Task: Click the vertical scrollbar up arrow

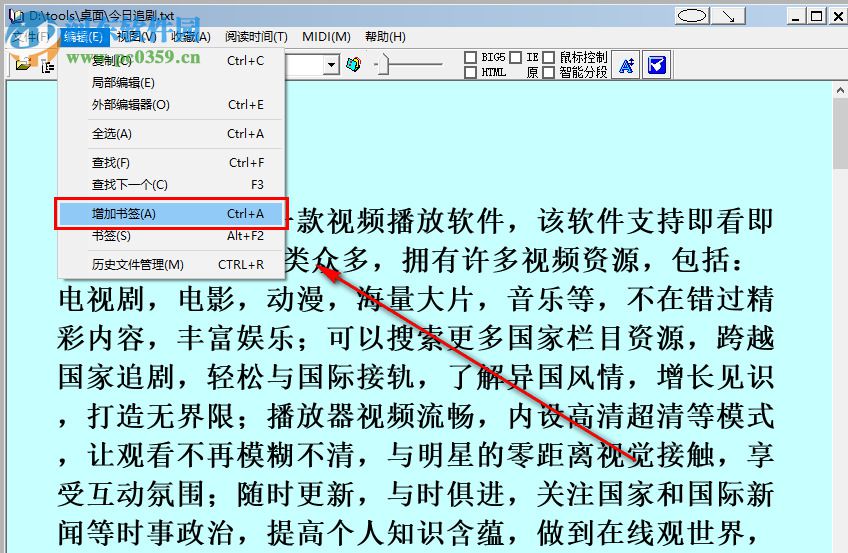Action: coord(840,90)
